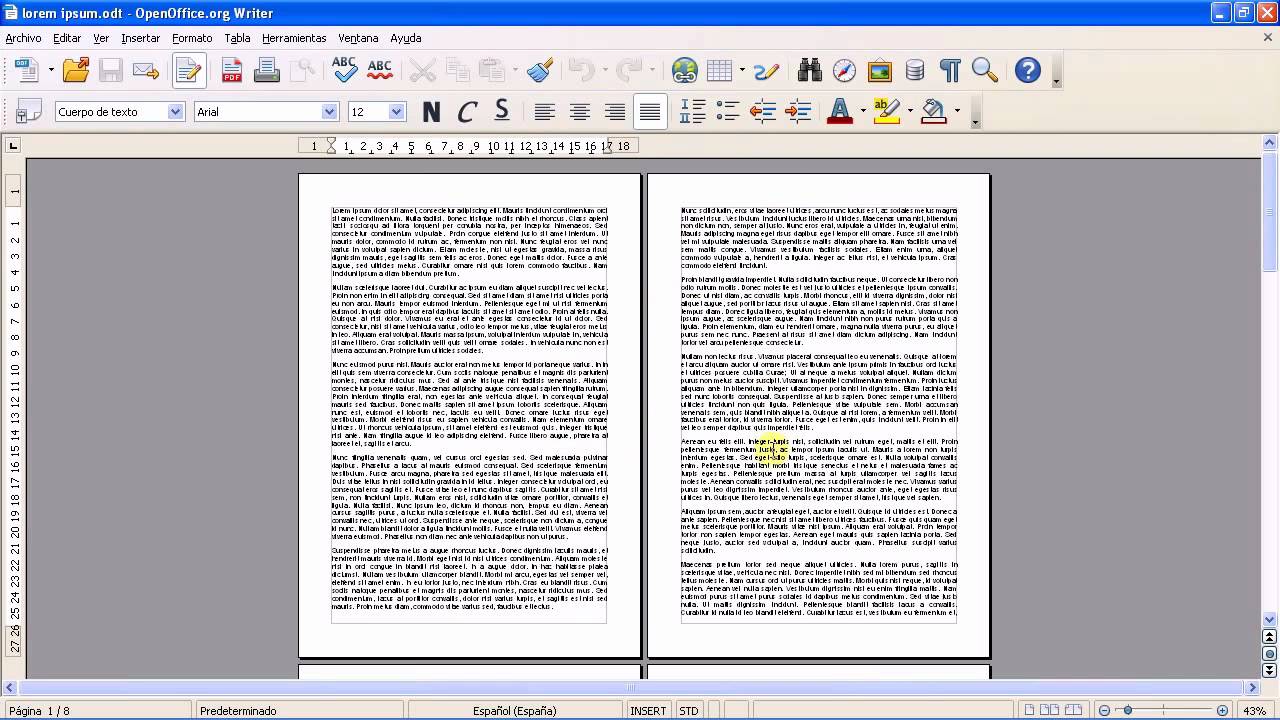The image size is (1280, 720).
Task: Toggle Edit File mode icon
Action: click(x=189, y=71)
